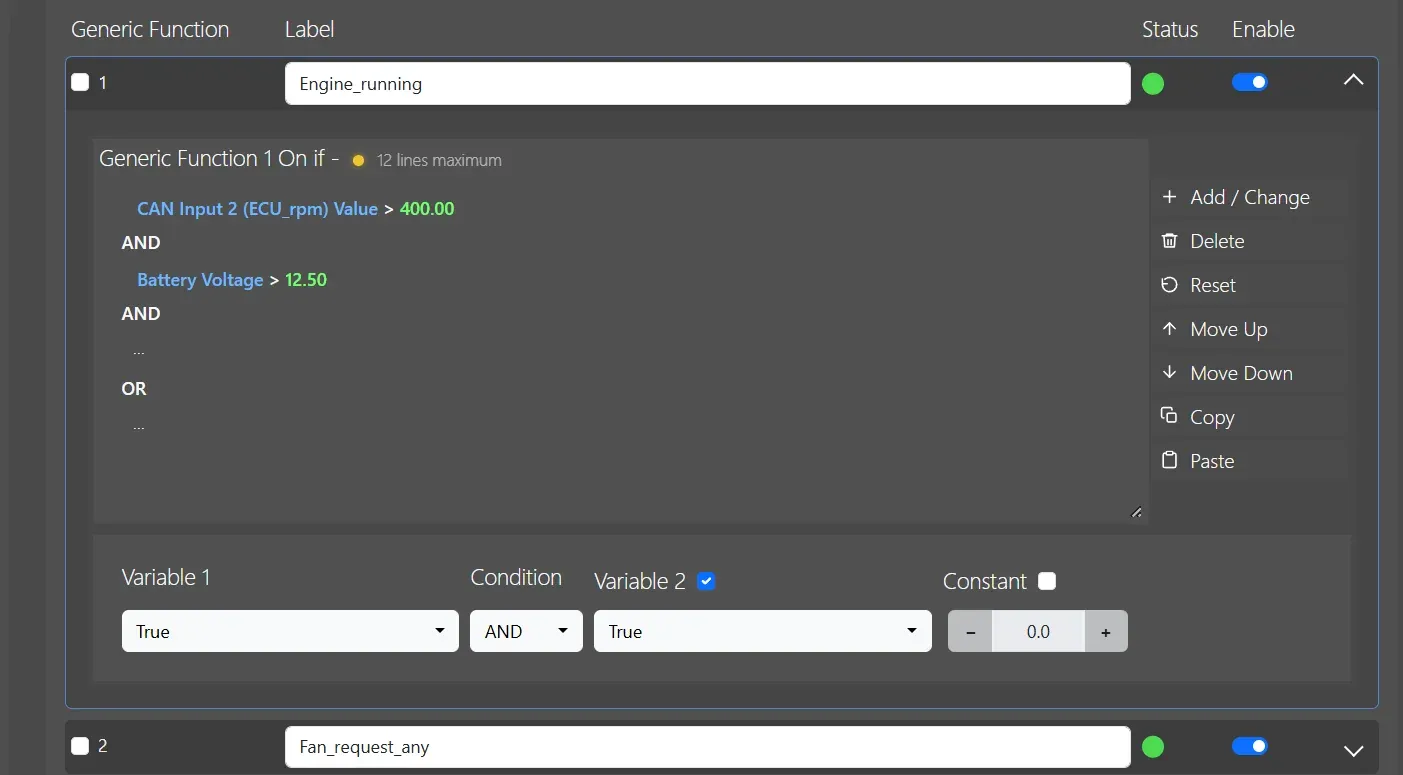Click the Add / Change plus icon
Image resolution: width=1403 pixels, height=775 pixels.
[x=1169, y=197]
